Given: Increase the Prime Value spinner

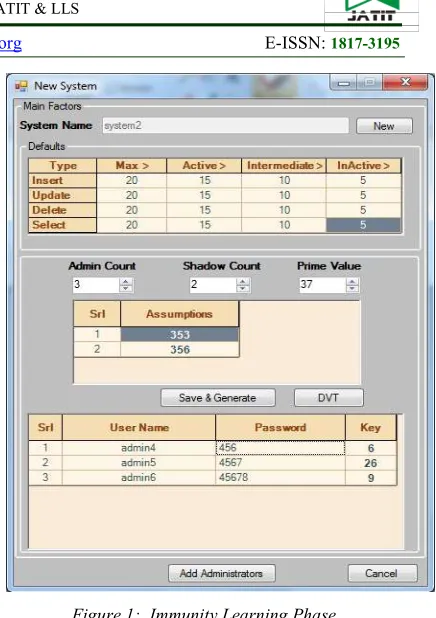Looking at the screenshot, I should (x=352, y=281).
